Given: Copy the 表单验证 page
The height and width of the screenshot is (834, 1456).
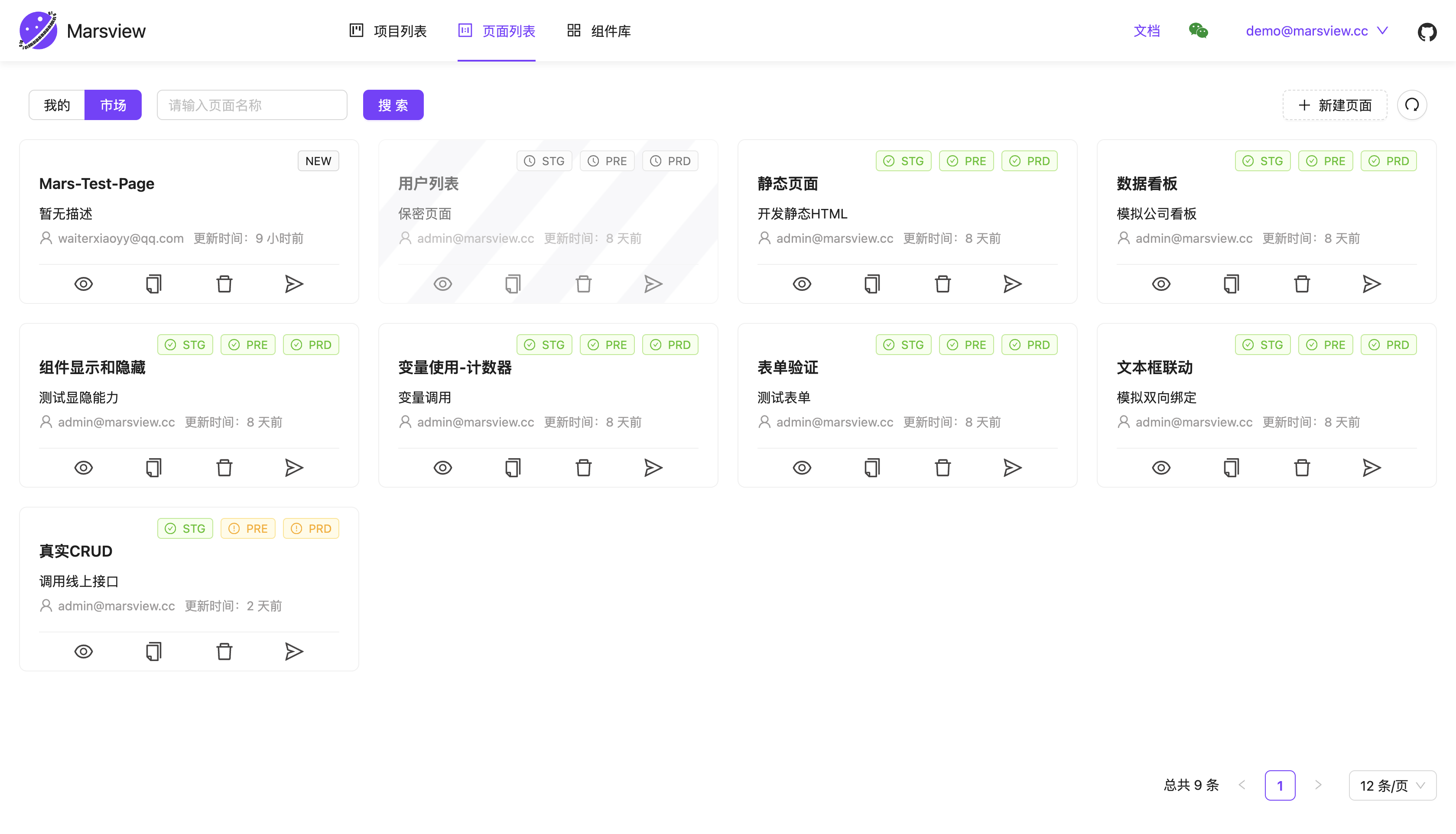Looking at the screenshot, I should 872,467.
